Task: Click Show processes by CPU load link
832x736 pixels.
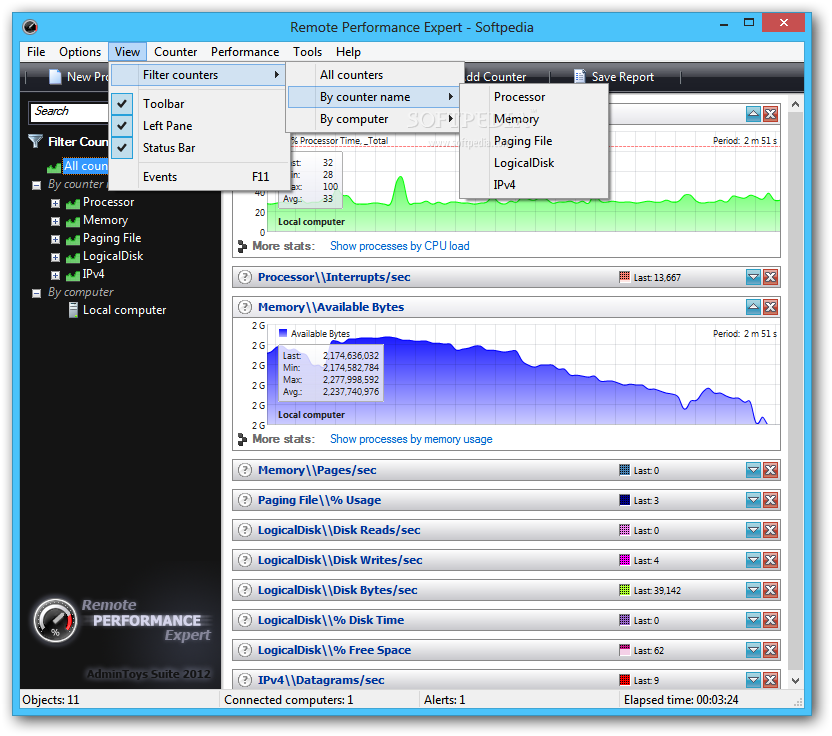Action: pos(400,246)
